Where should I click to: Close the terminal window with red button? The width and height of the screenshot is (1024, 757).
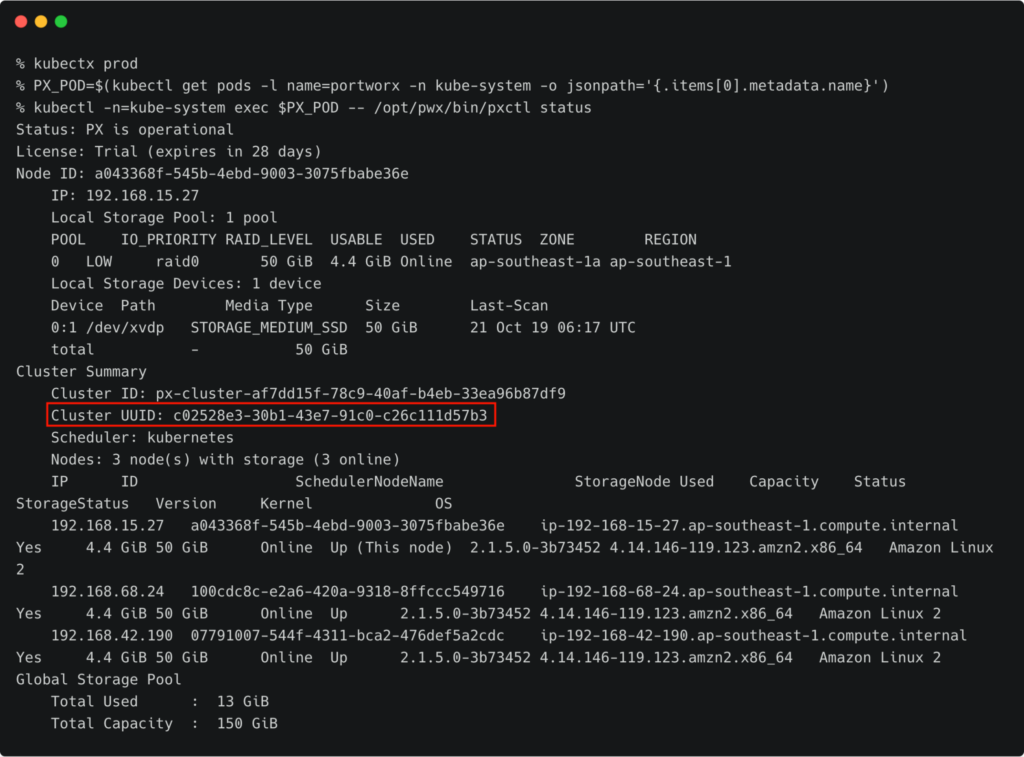(21, 21)
